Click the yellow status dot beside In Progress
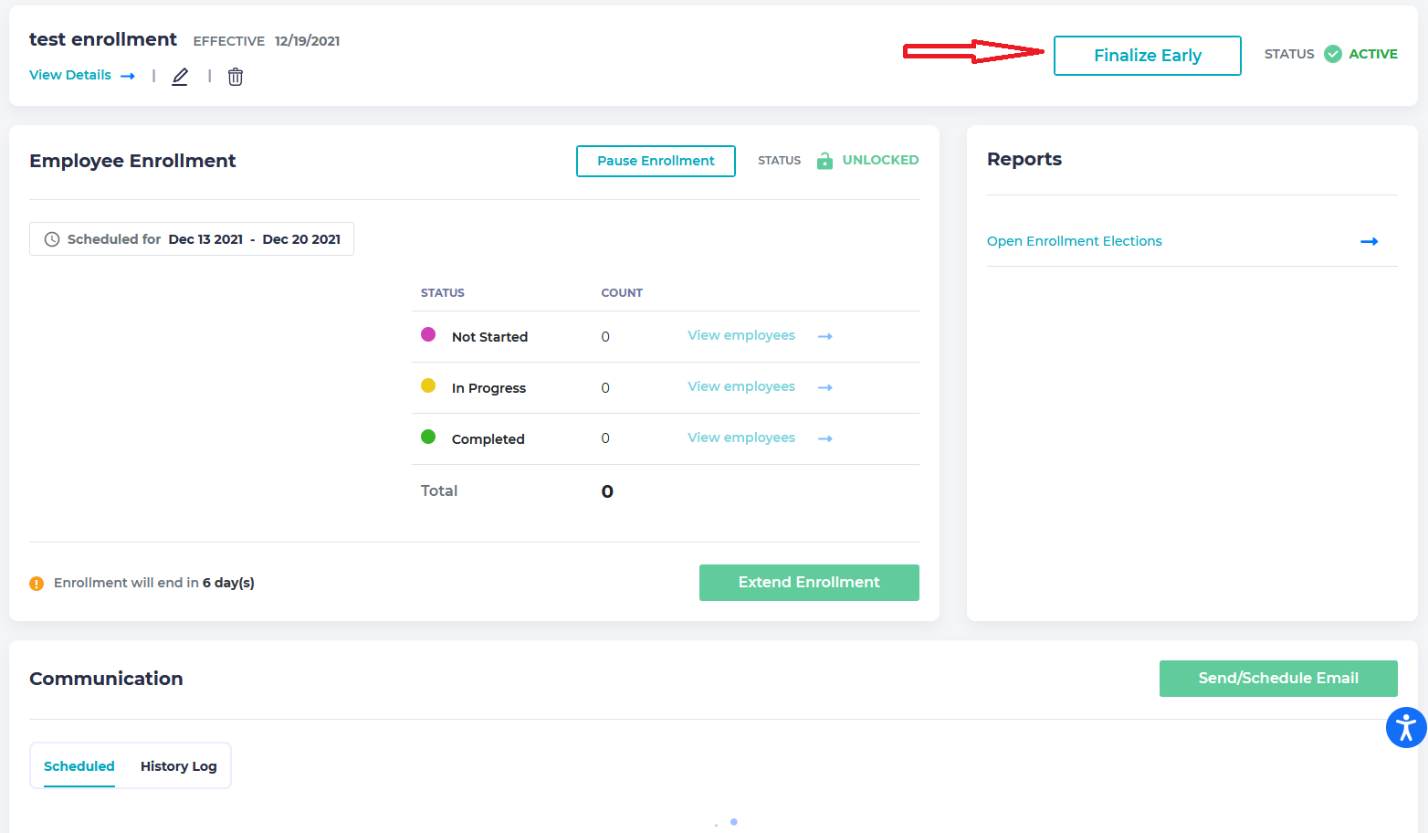The width and height of the screenshot is (1428, 833). coord(427,386)
